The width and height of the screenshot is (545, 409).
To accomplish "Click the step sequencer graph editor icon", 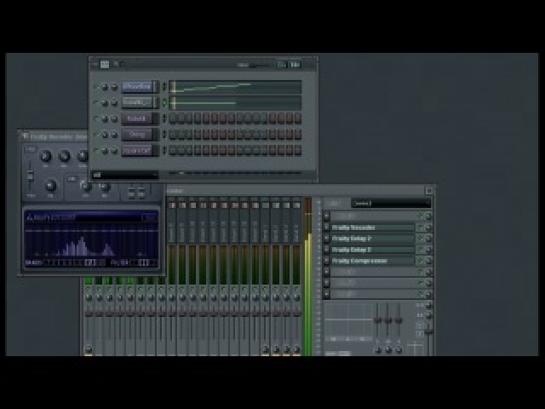I will [x=105, y=64].
